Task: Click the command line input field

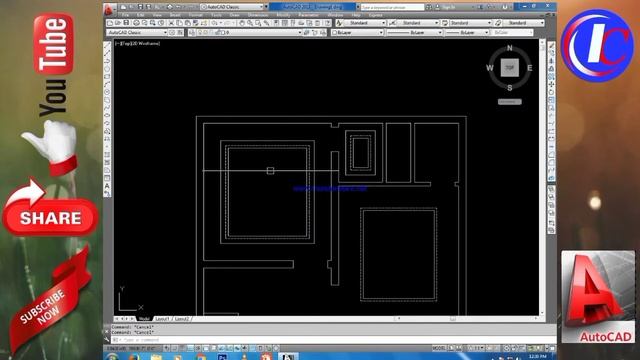Action: [333, 340]
